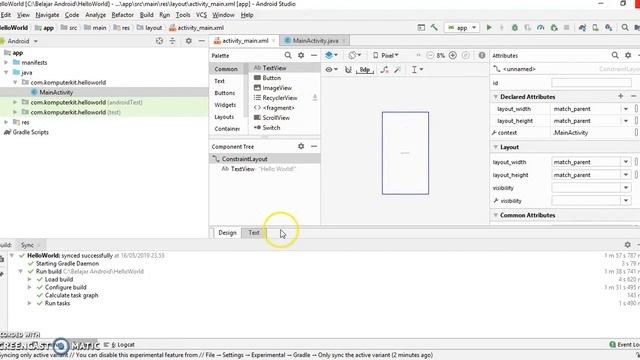Screen dimensions: 640x360
Task: Open the Navigate menu
Action: (x=47, y=15)
